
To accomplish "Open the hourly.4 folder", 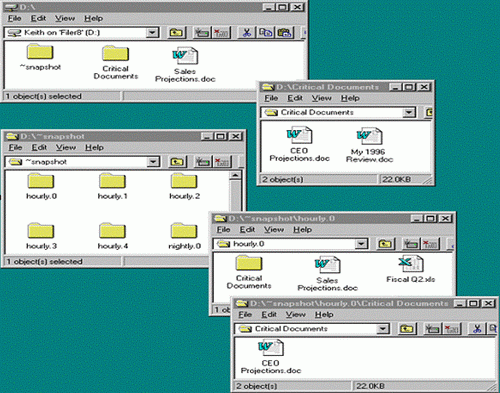I will point(112,236).
